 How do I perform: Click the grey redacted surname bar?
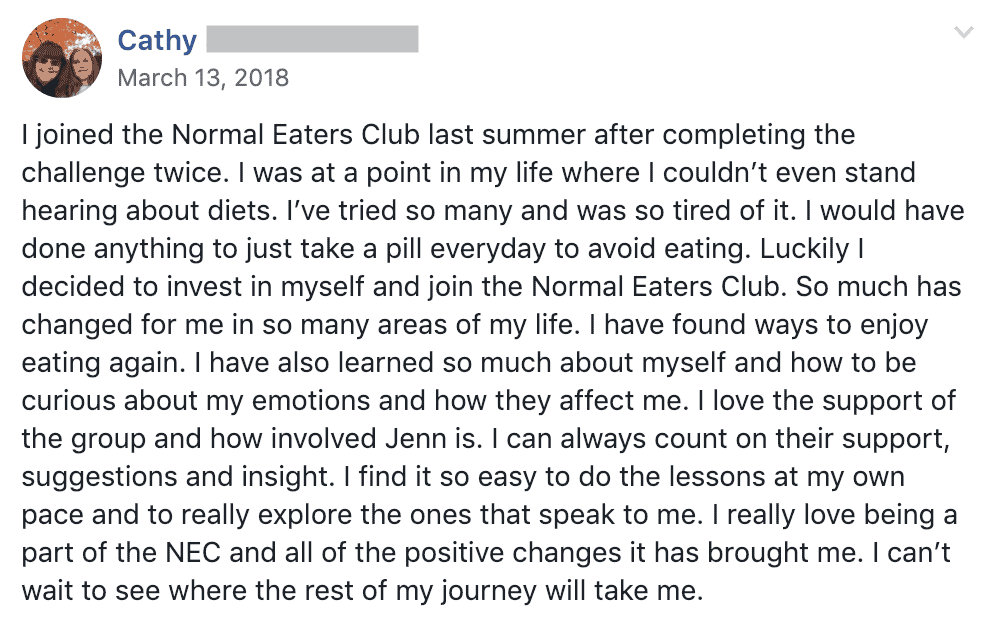tap(313, 39)
